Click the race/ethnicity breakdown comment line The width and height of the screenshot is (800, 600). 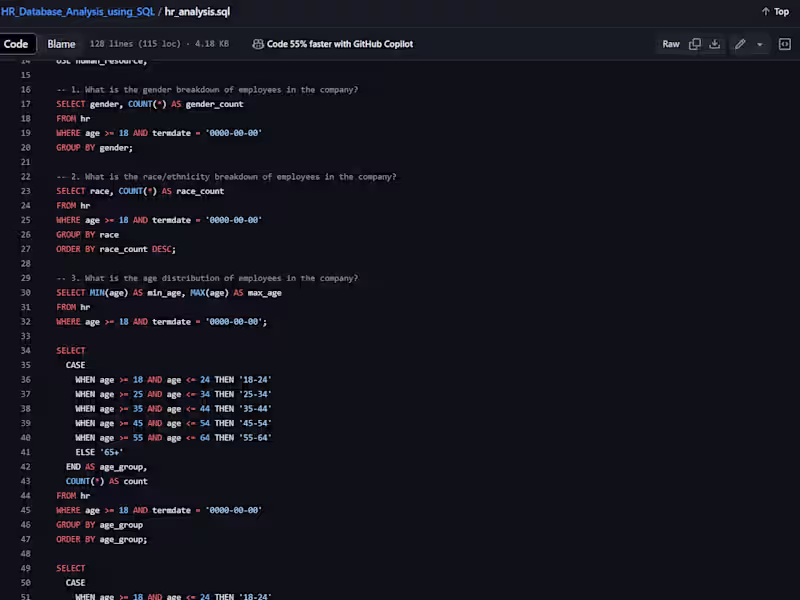pos(226,177)
